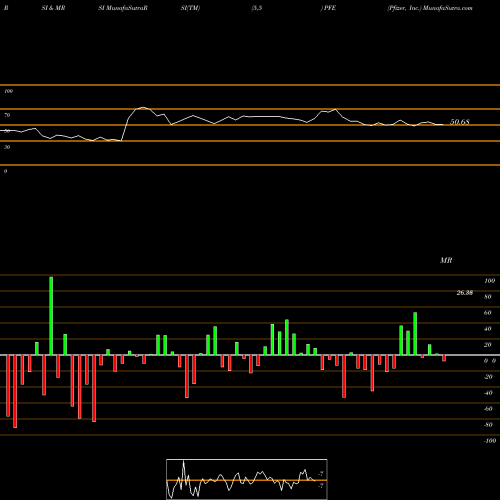Click the RSI axis label 30
Image resolution: width=500 pixels, height=500 pixels.
pyautogui.click(x=7, y=147)
